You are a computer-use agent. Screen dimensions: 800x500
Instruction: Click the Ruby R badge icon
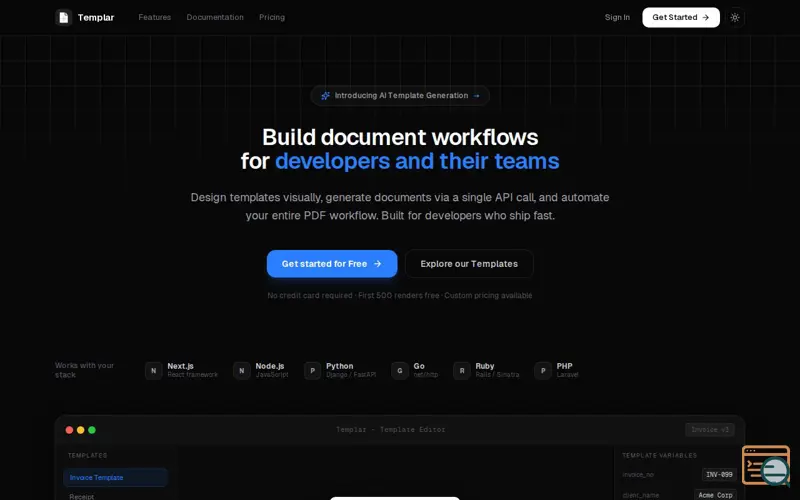pos(462,370)
